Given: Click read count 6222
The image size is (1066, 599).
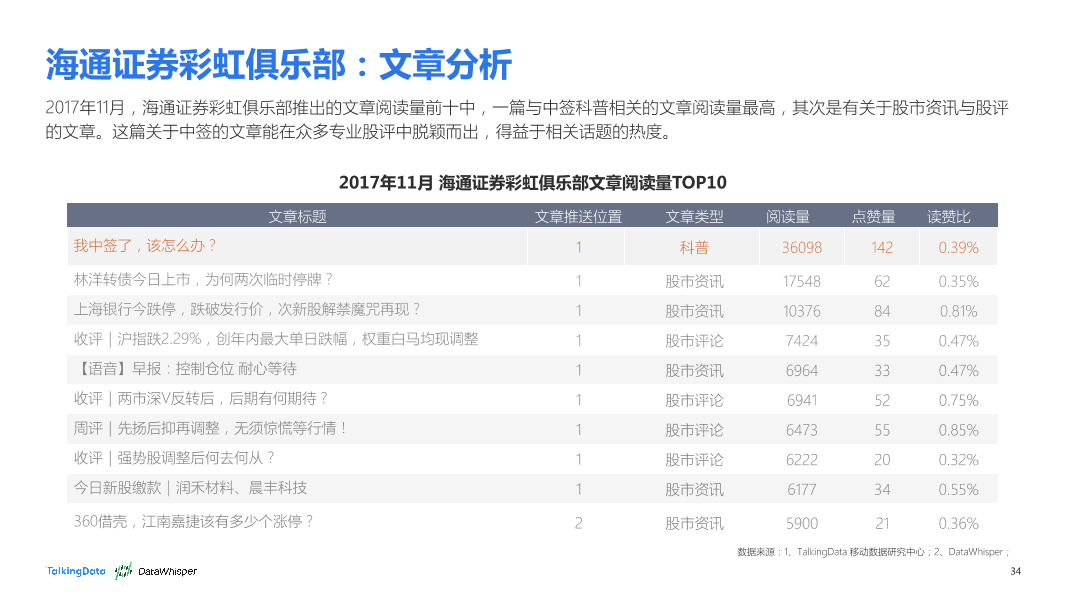Looking at the screenshot, I should 802,460.
